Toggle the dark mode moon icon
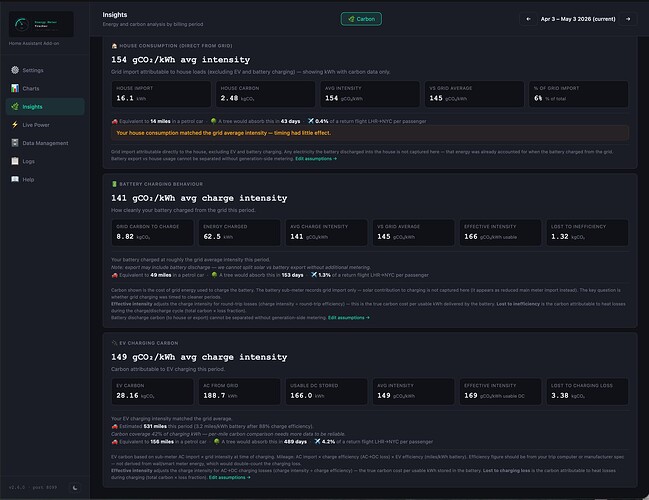This screenshot has width=649, height=500. 75,488
